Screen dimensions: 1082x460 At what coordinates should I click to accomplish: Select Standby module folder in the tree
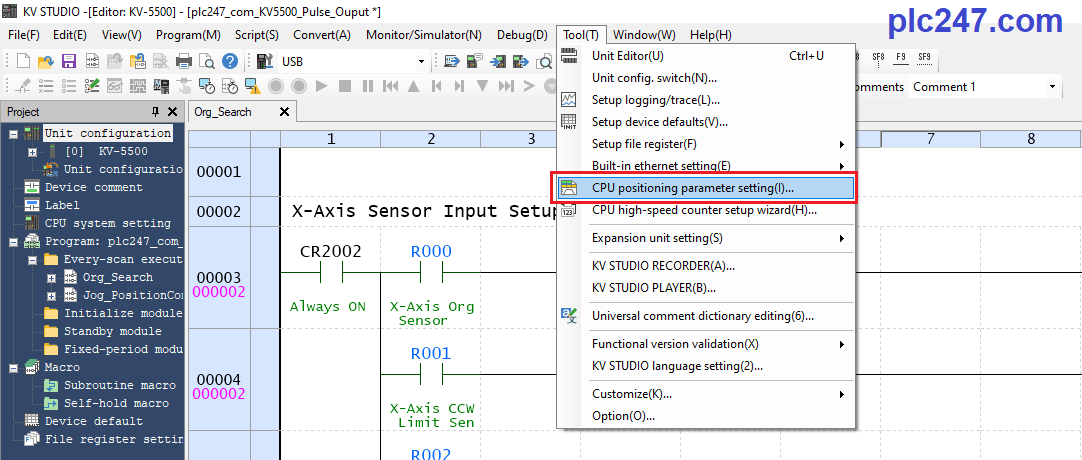[x=112, y=331]
